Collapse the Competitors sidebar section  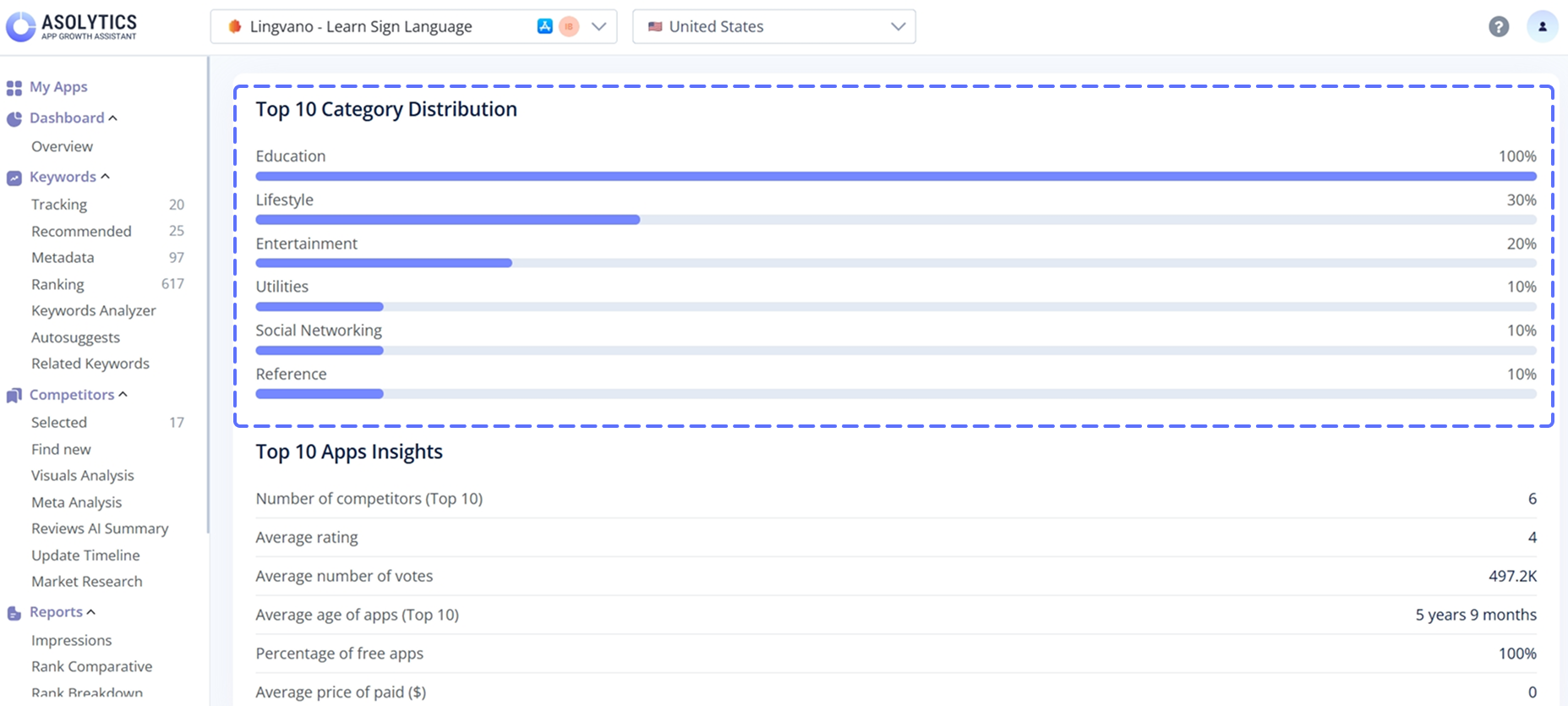click(123, 395)
